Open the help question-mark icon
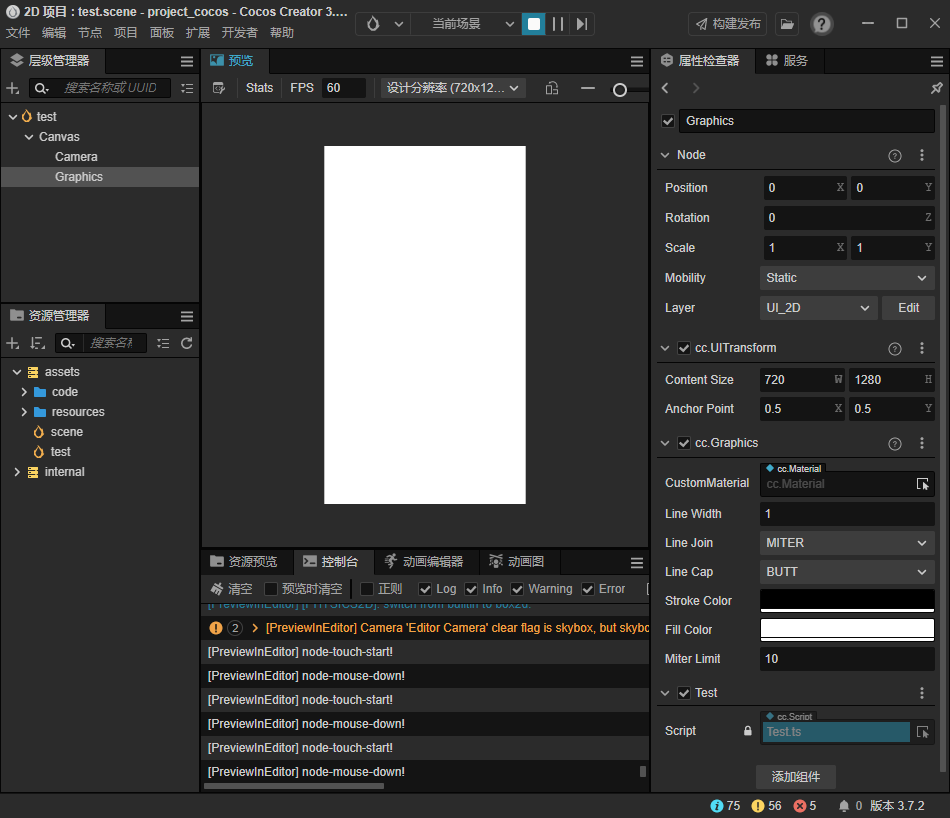This screenshot has width=950, height=818. click(821, 24)
